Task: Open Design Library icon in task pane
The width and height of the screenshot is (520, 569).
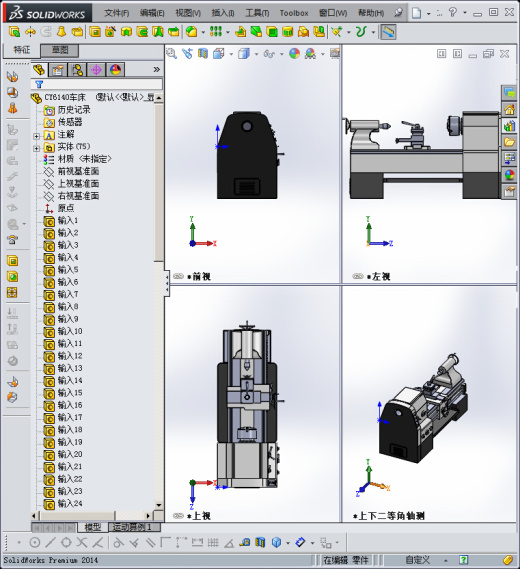Action: pyautogui.click(x=509, y=126)
